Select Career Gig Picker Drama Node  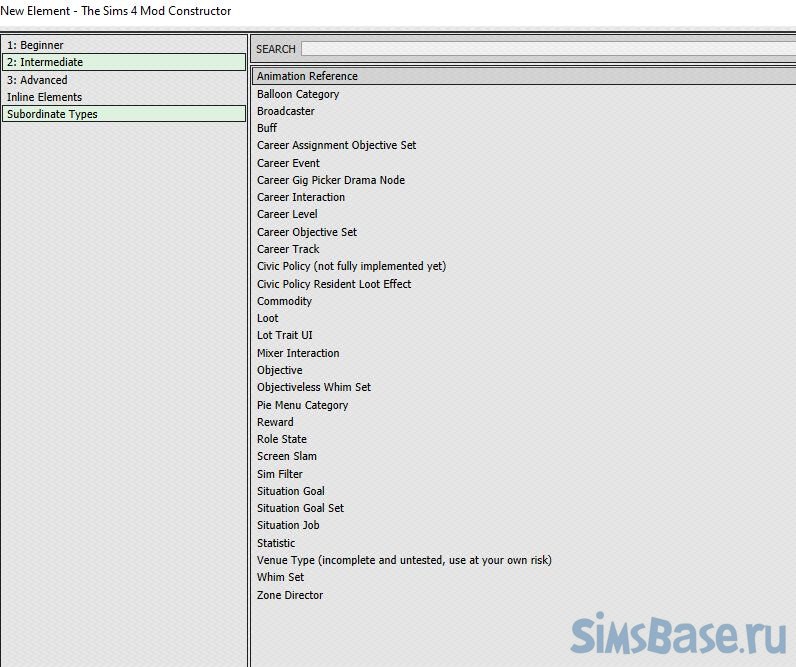tap(331, 180)
